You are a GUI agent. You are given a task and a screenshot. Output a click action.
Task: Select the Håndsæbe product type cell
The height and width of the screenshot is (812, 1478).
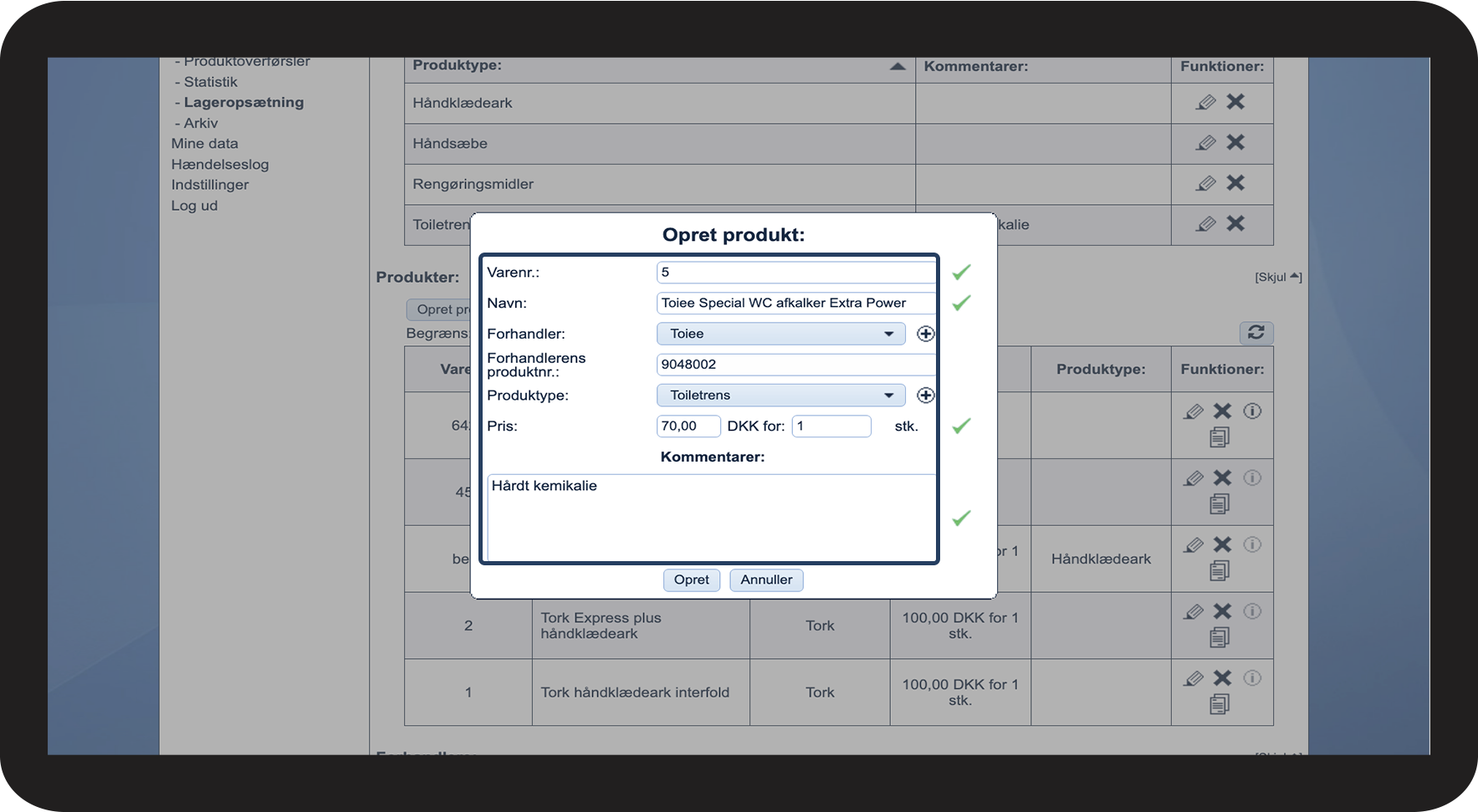click(x=660, y=144)
